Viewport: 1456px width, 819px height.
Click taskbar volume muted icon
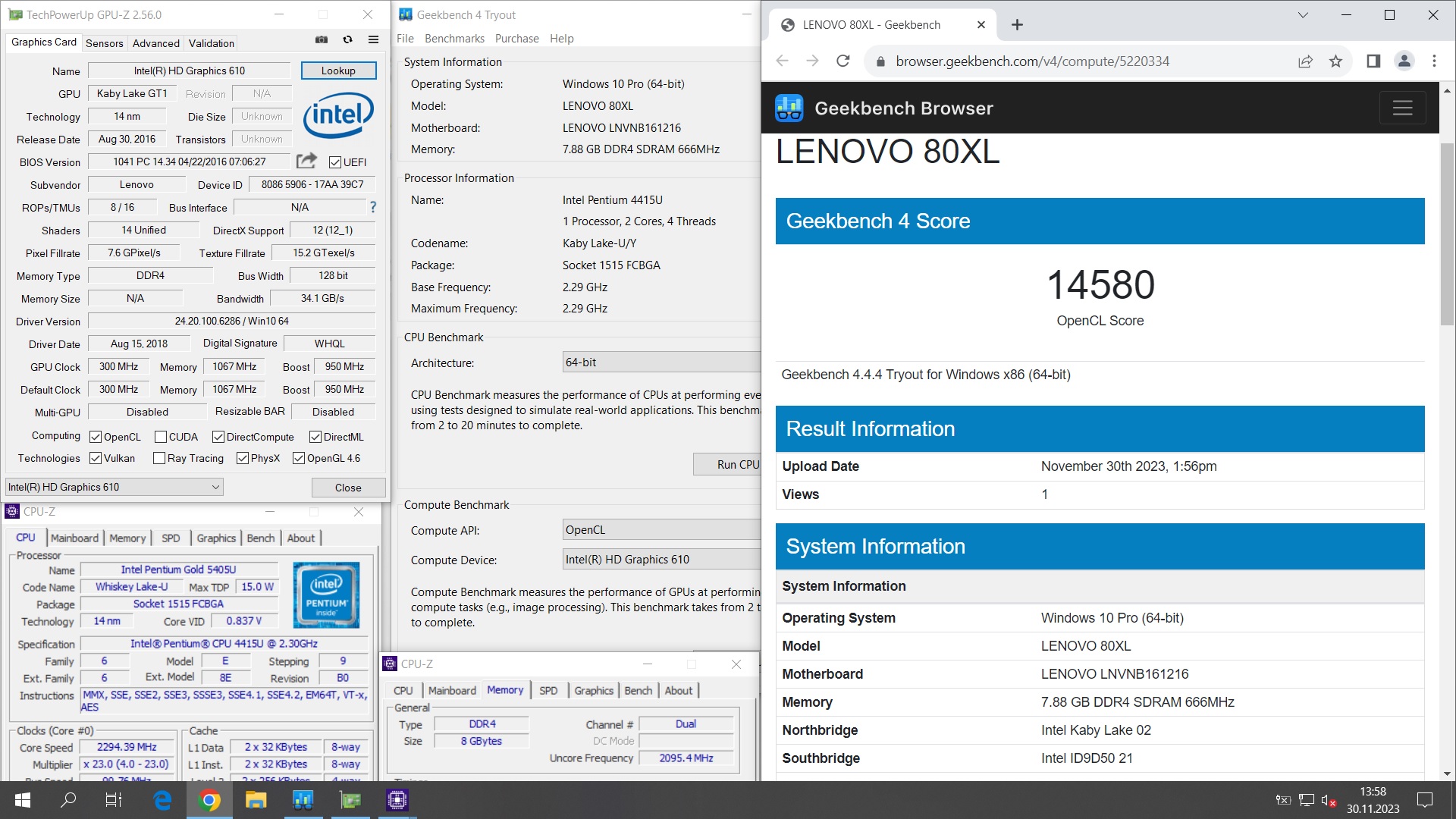point(1328,800)
